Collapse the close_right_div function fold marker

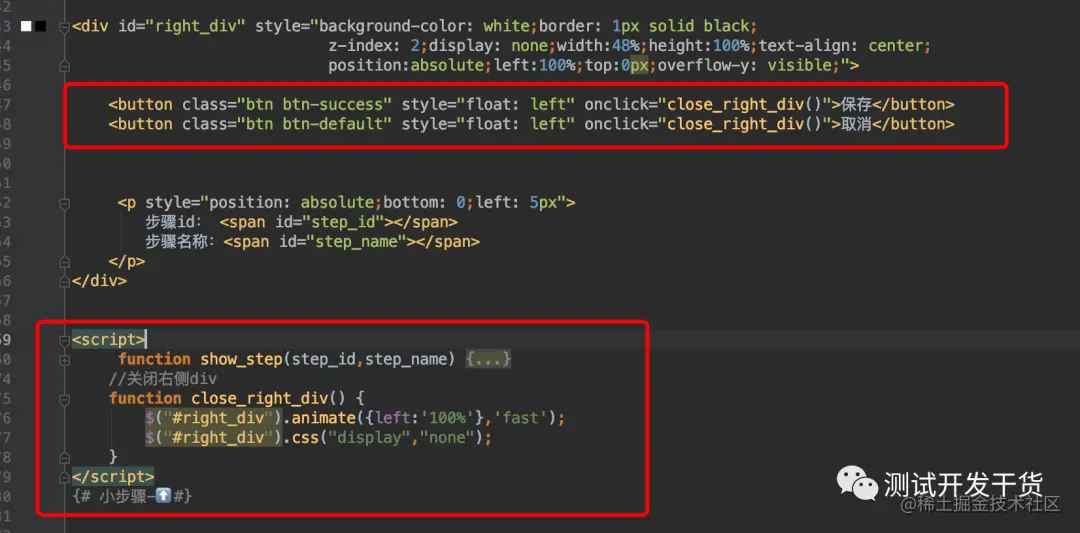coord(64,399)
